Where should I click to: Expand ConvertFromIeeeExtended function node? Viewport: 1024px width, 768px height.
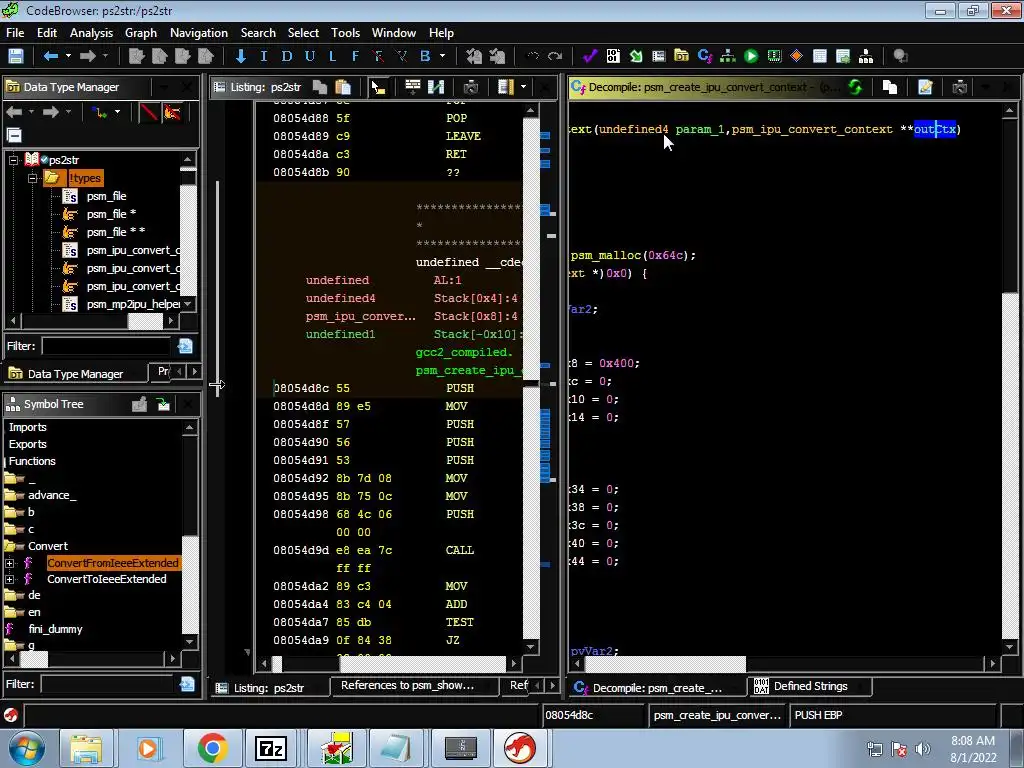point(10,563)
